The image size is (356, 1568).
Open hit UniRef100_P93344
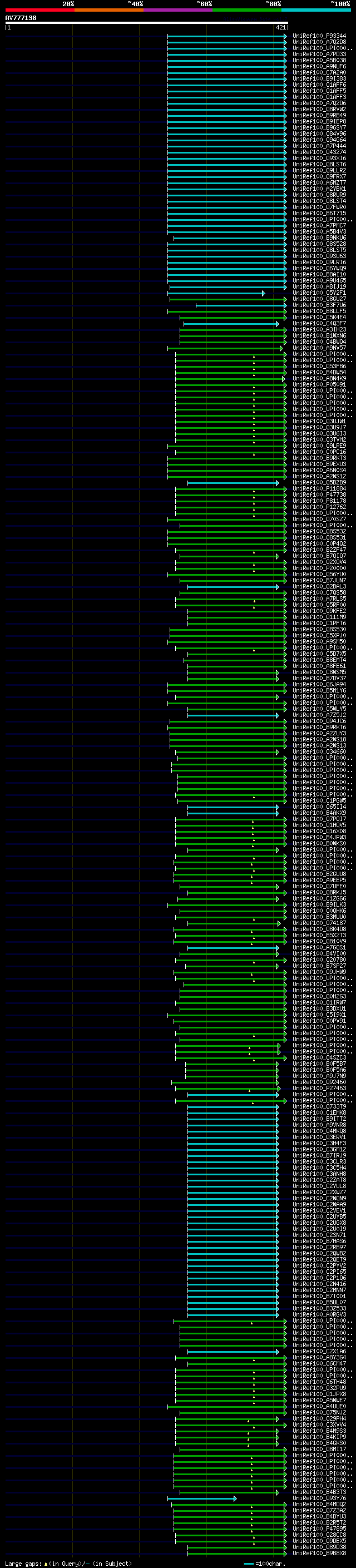[x=319, y=36]
